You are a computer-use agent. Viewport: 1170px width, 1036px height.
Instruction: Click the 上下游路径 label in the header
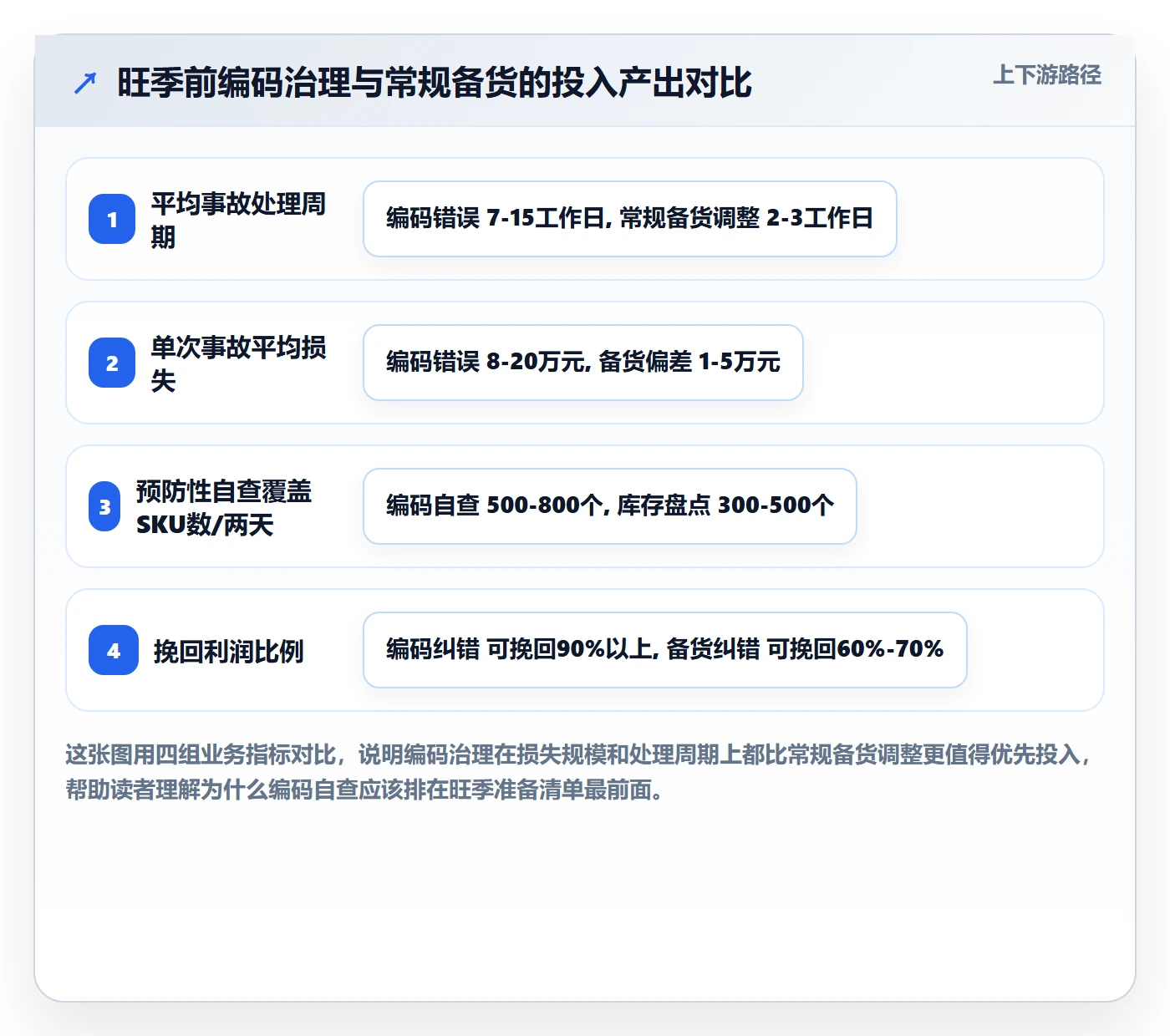(x=1047, y=75)
